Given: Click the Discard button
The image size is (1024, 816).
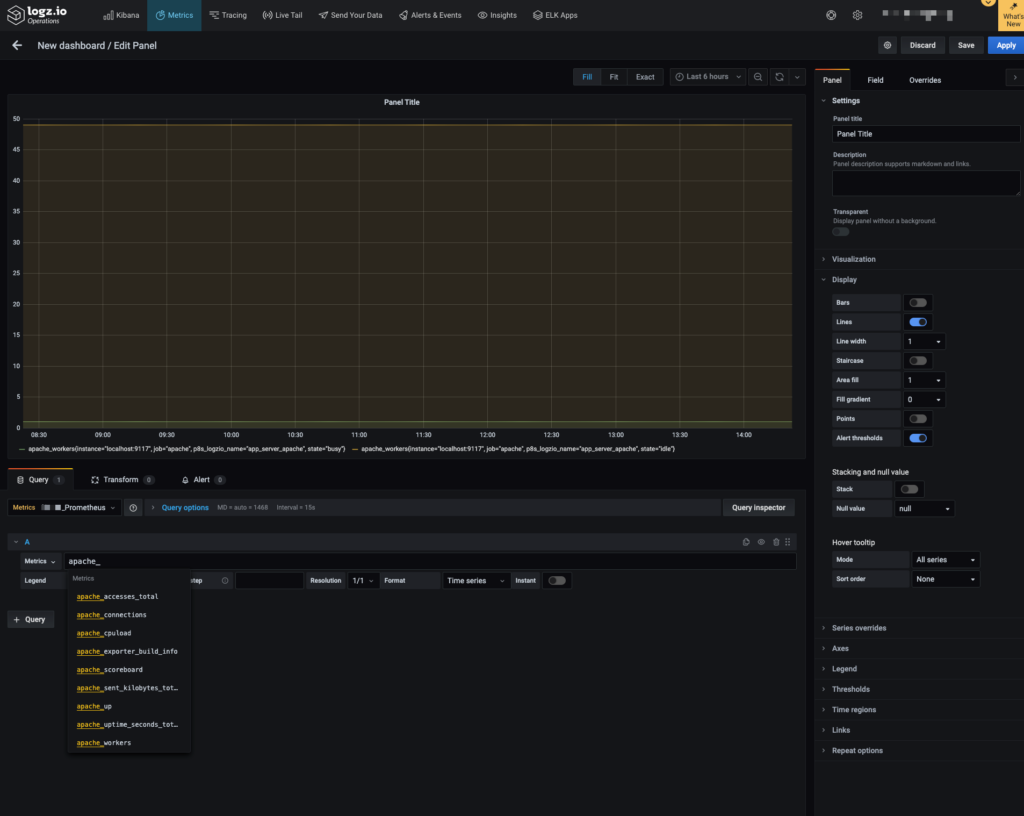Looking at the screenshot, I should (x=922, y=45).
